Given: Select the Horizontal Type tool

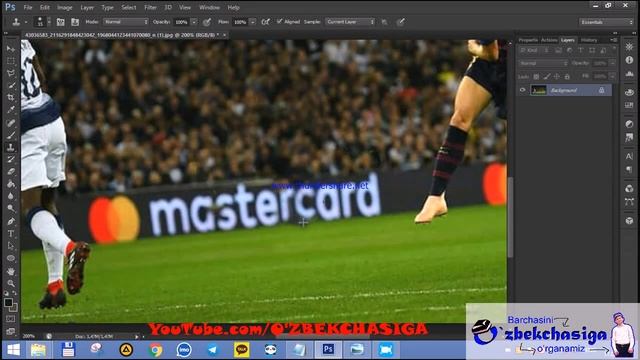Looking at the screenshot, I should (x=11, y=233).
